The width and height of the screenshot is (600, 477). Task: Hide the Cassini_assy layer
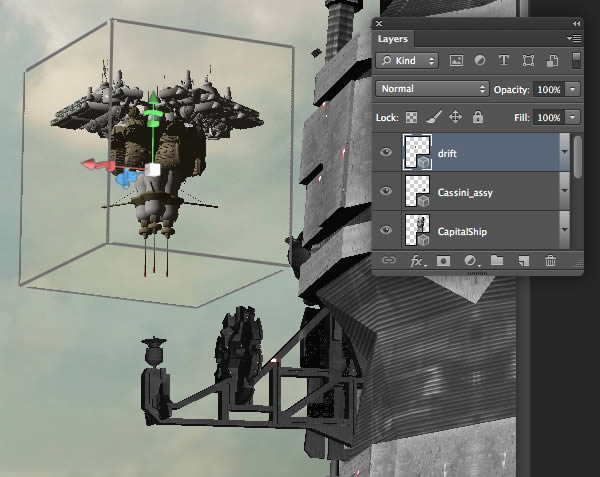coord(386,191)
